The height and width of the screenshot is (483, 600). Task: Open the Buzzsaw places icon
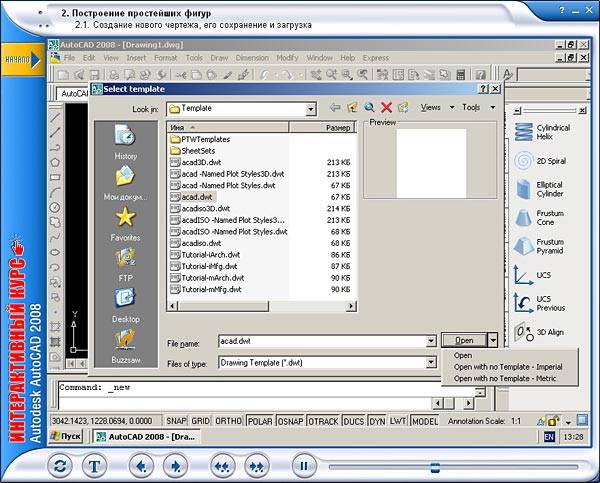pyautogui.click(x=125, y=347)
